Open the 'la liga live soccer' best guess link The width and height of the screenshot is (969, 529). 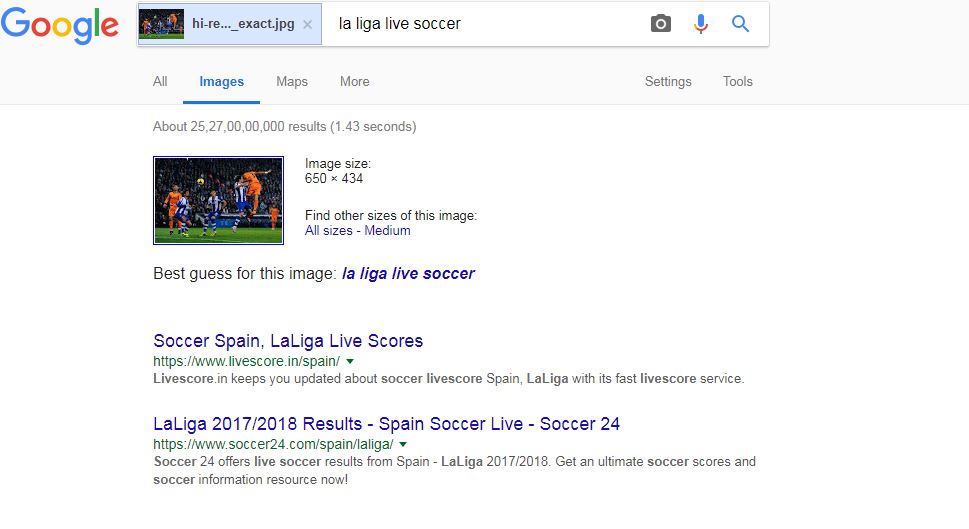click(408, 273)
